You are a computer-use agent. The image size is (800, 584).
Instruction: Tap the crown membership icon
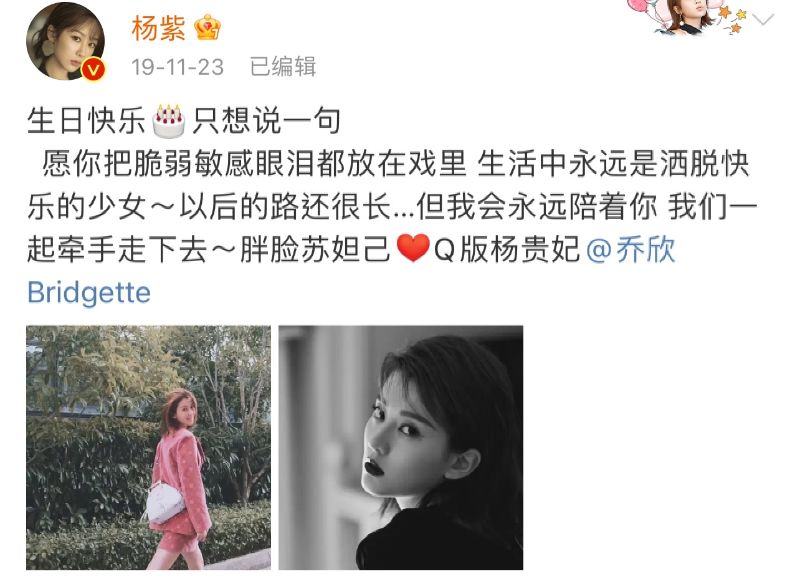pos(208,28)
